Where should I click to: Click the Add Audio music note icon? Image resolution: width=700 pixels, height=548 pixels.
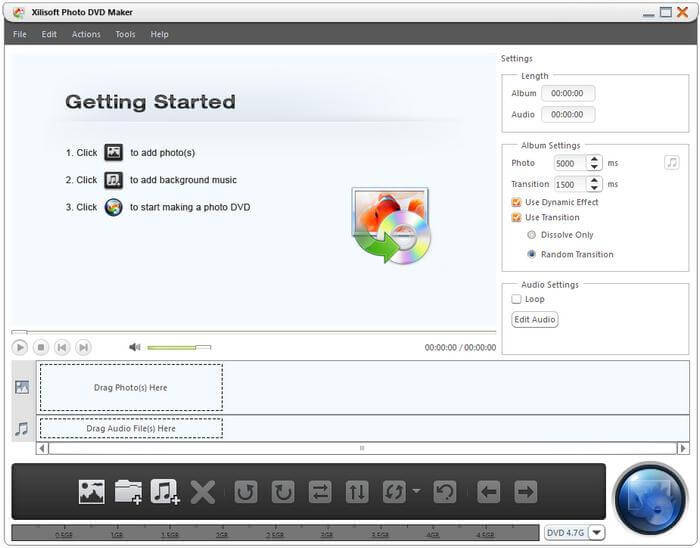(165, 492)
